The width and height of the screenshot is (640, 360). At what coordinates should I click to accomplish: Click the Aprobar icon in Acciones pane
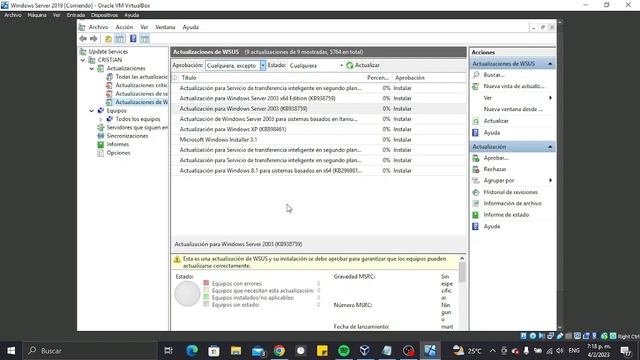coord(476,158)
